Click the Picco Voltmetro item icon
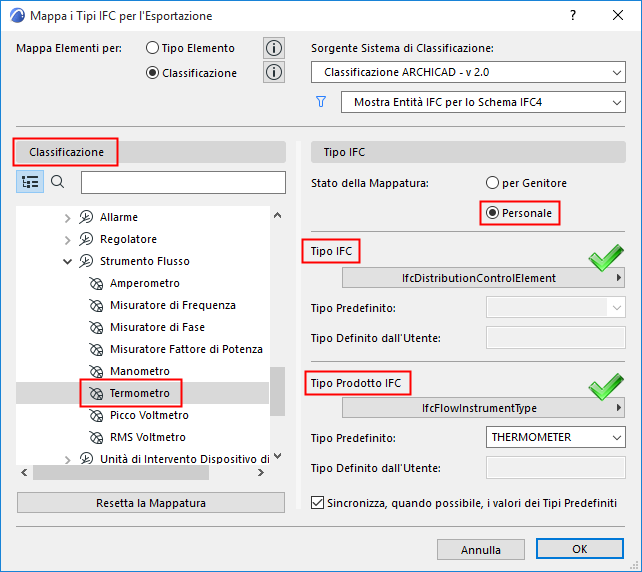The height and width of the screenshot is (572, 642). 96,415
